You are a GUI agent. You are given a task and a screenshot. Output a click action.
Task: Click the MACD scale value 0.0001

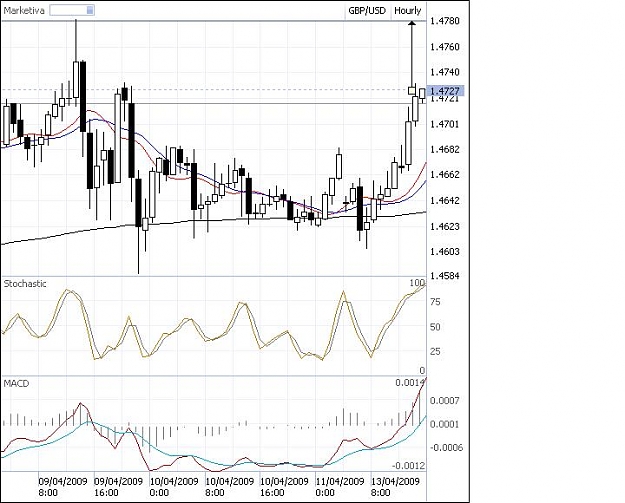(x=444, y=424)
